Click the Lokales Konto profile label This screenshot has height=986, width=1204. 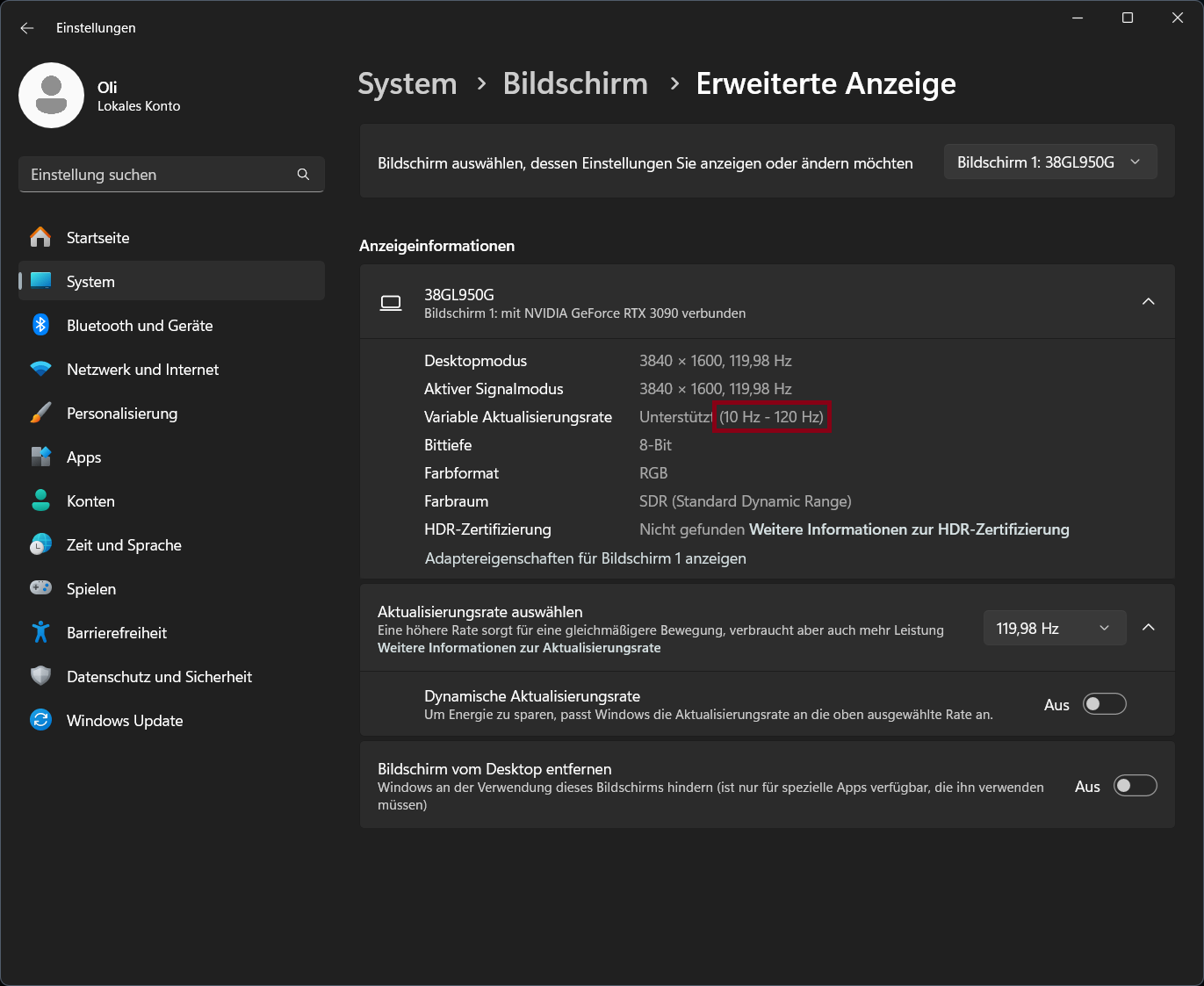click(139, 106)
